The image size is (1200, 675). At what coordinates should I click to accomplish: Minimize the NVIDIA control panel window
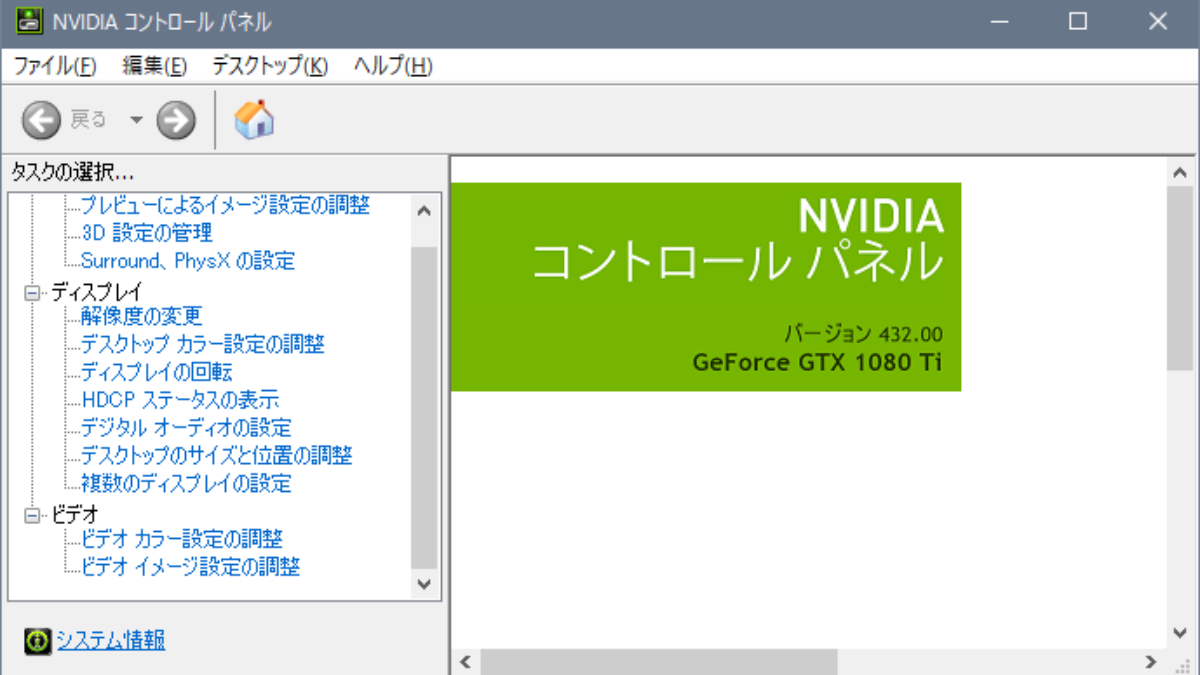(x=998, y=22)
